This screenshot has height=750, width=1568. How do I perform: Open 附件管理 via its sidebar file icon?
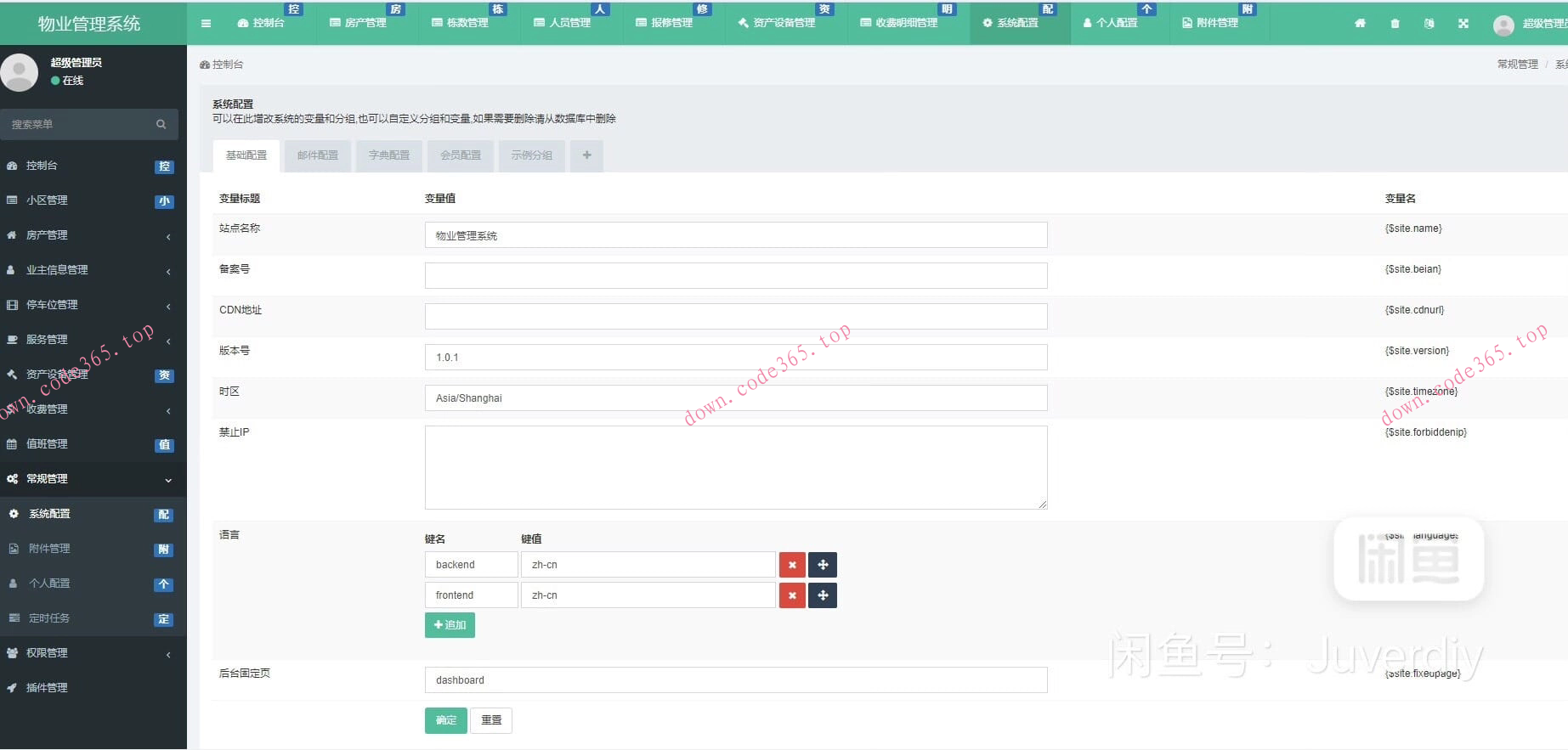point(14,549)
